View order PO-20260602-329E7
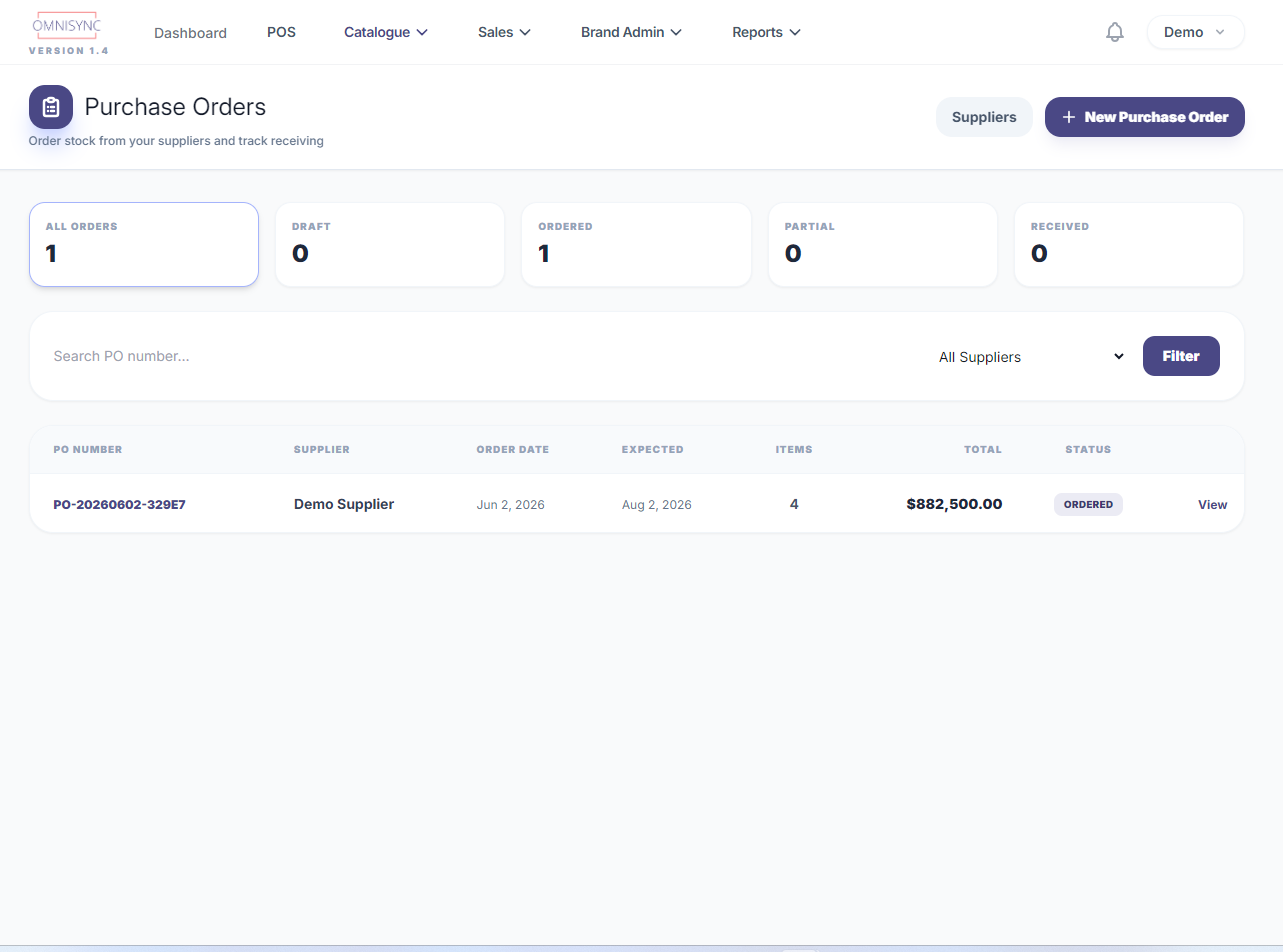This screenshot has width=1283, height=952. tap(1212, 505)
